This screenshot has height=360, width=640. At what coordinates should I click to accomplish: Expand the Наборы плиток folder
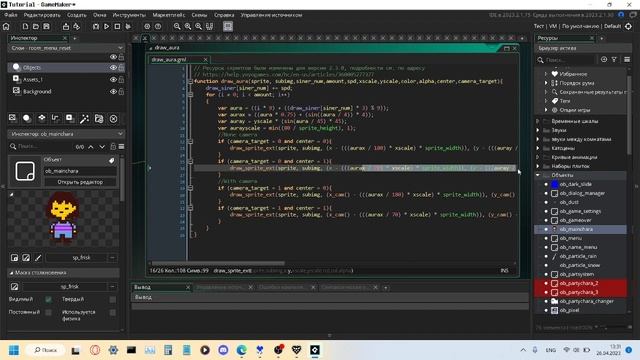coord(538,166)
